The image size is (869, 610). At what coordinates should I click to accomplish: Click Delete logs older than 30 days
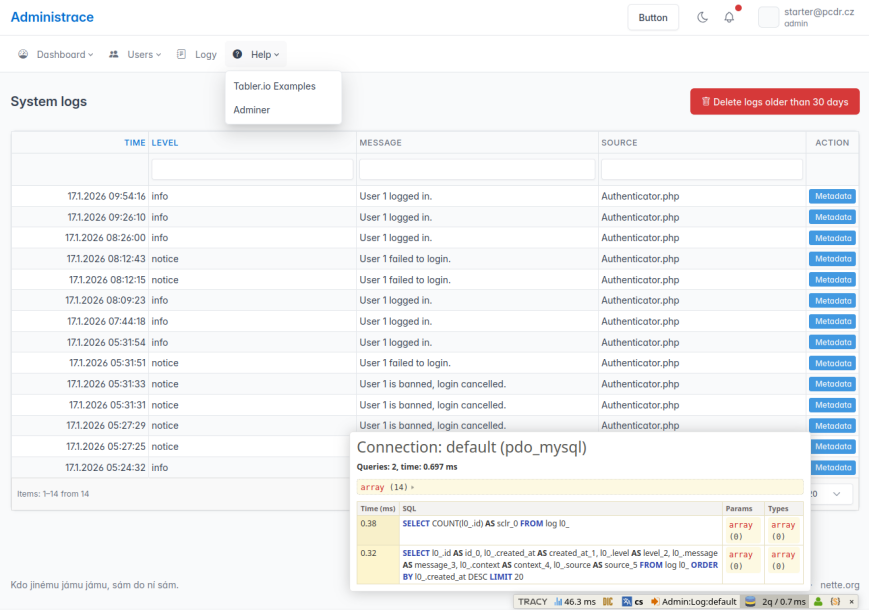[x=774, y=102]
